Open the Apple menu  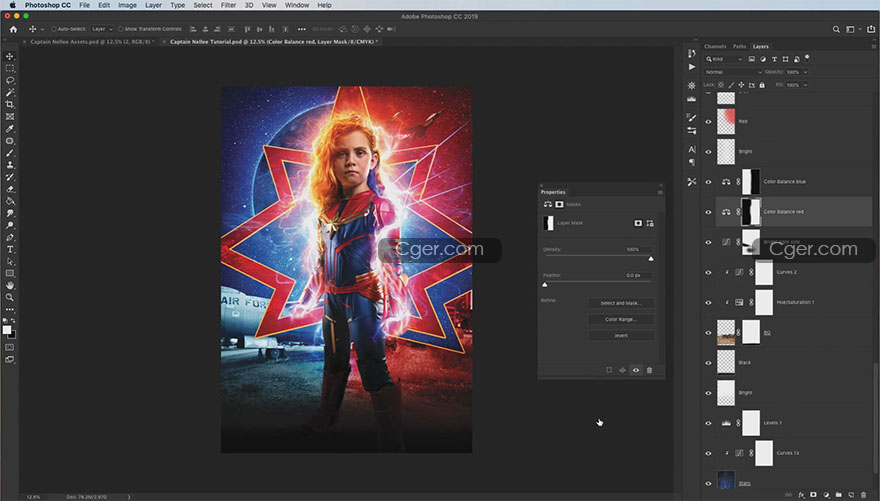coord(12,5)
